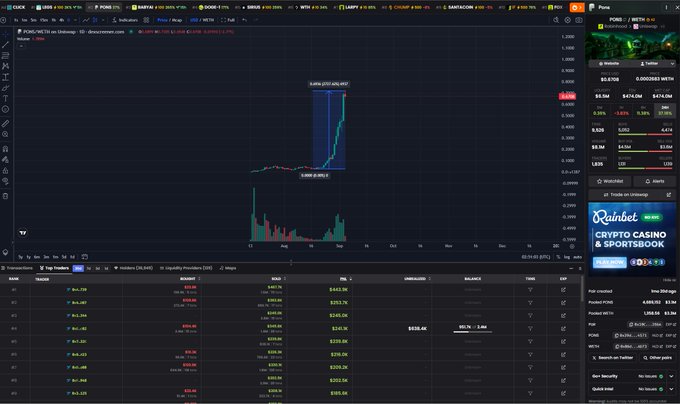Remove drawings with the trash icon

(5, 196)
